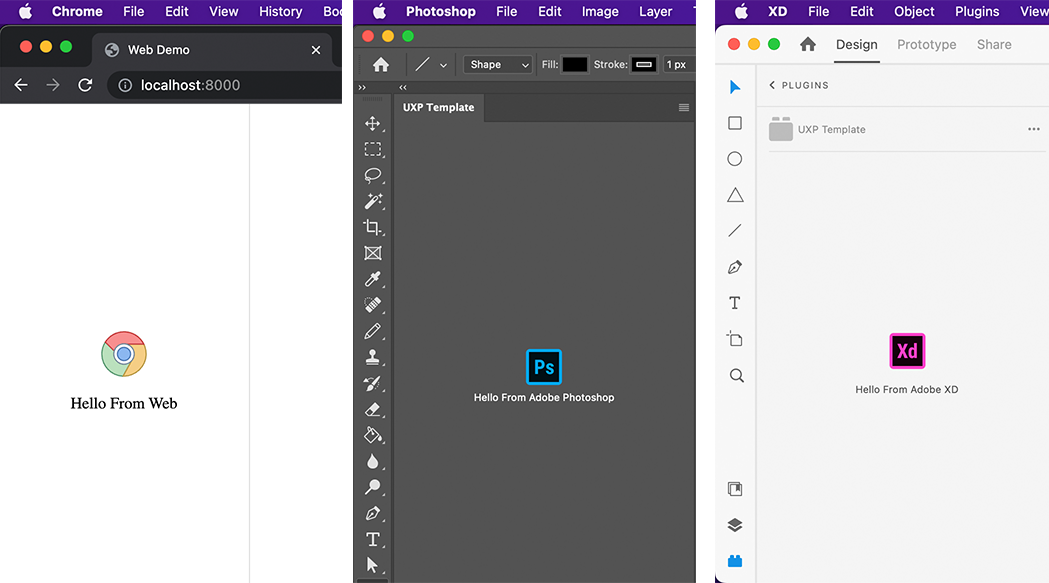Screen dimensions: 1049x583
Task: Open the Shape mode dropdown in Photoshop
Action: (x=498, y=64)
